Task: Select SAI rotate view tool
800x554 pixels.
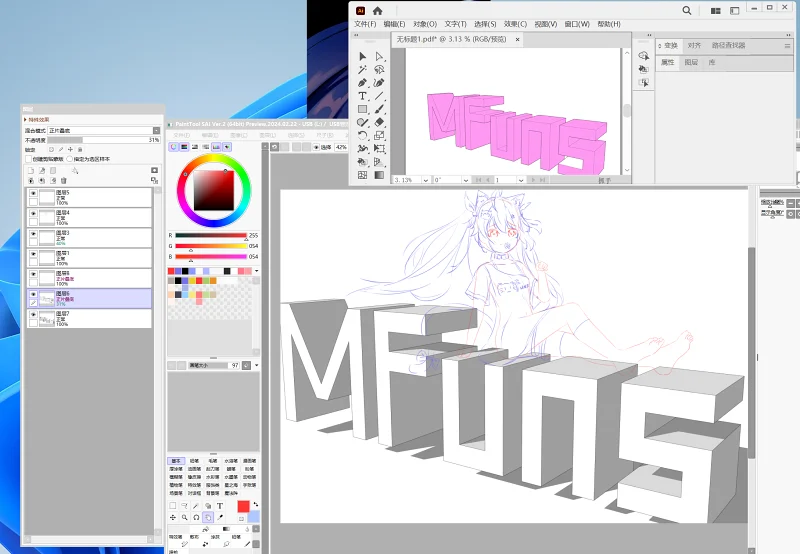Action: pyautogui.click(x=196, y=517)
